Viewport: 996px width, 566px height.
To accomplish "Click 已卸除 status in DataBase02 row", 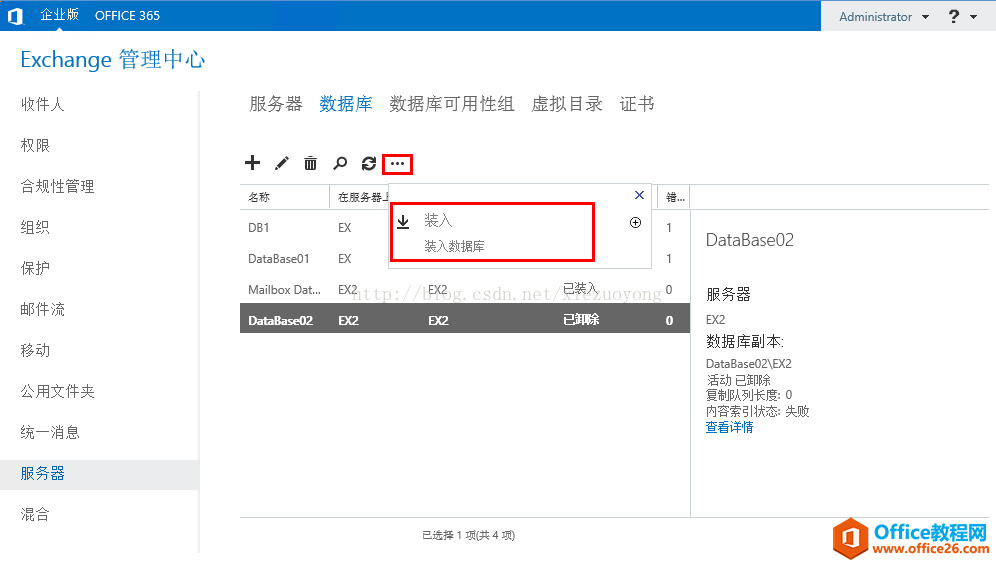I will [x=581, y=320].
